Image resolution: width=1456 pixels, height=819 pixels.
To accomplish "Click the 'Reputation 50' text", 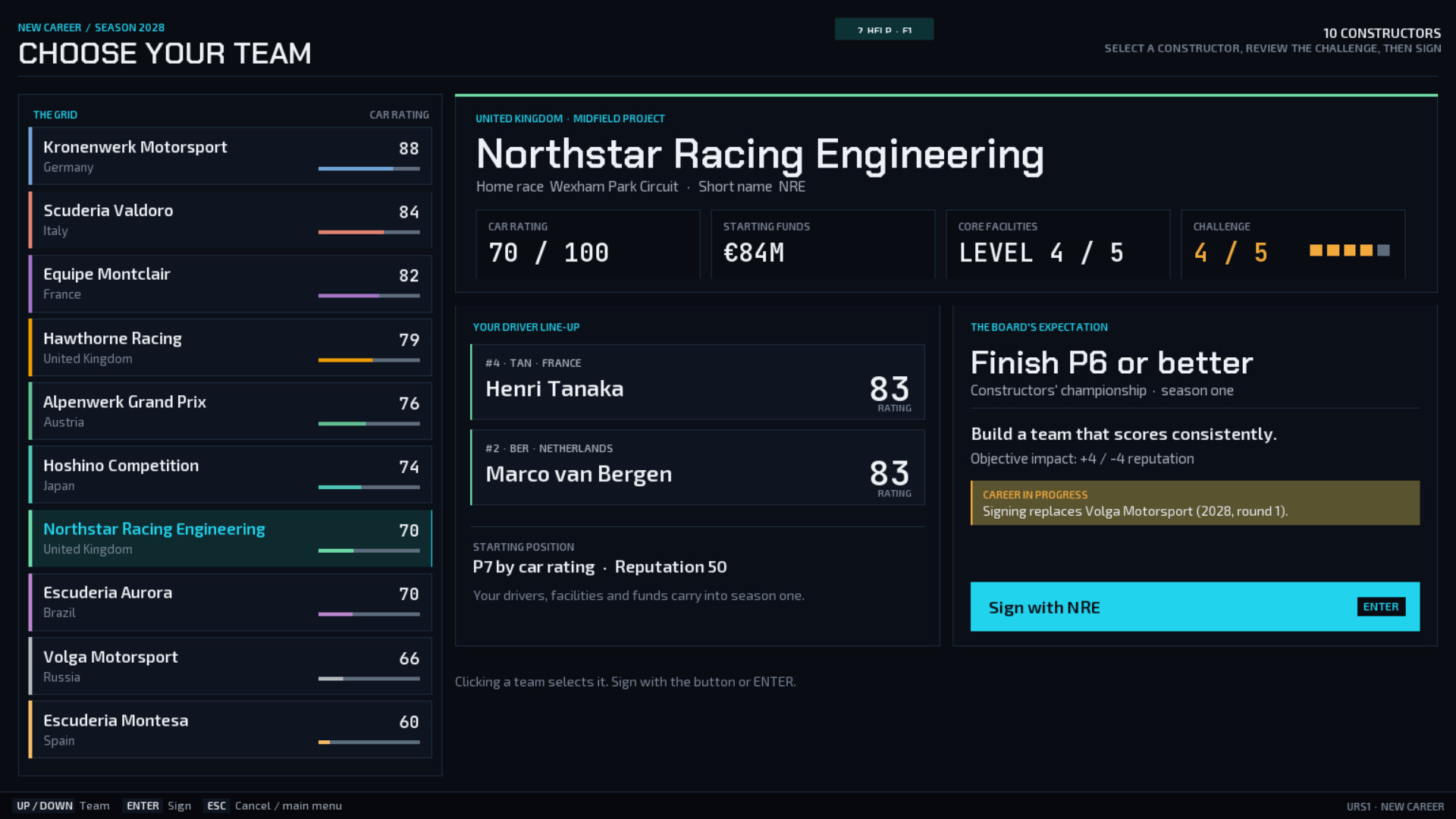I will (671, 567).
